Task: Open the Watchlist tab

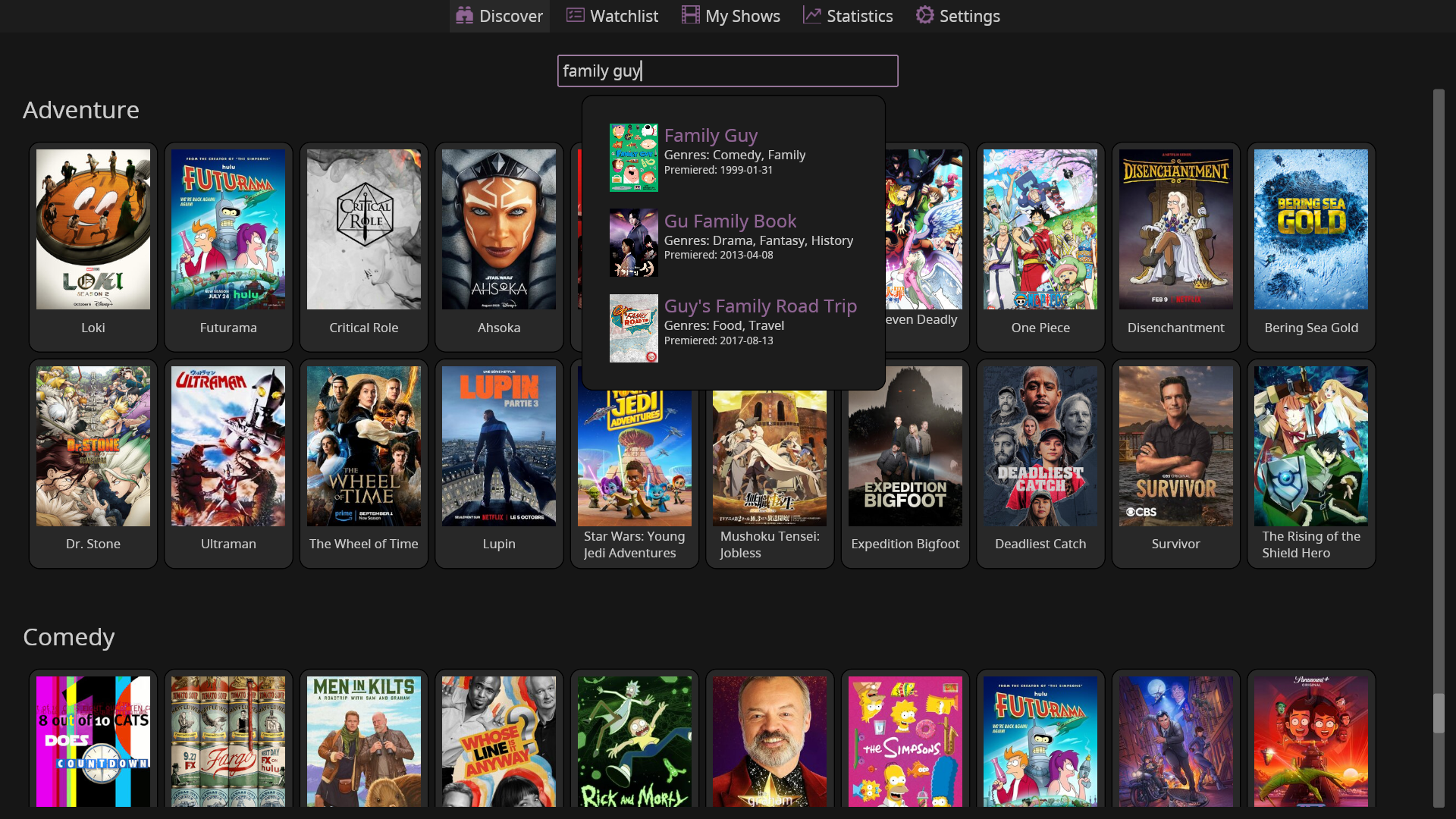Action: tap(623, 16)
